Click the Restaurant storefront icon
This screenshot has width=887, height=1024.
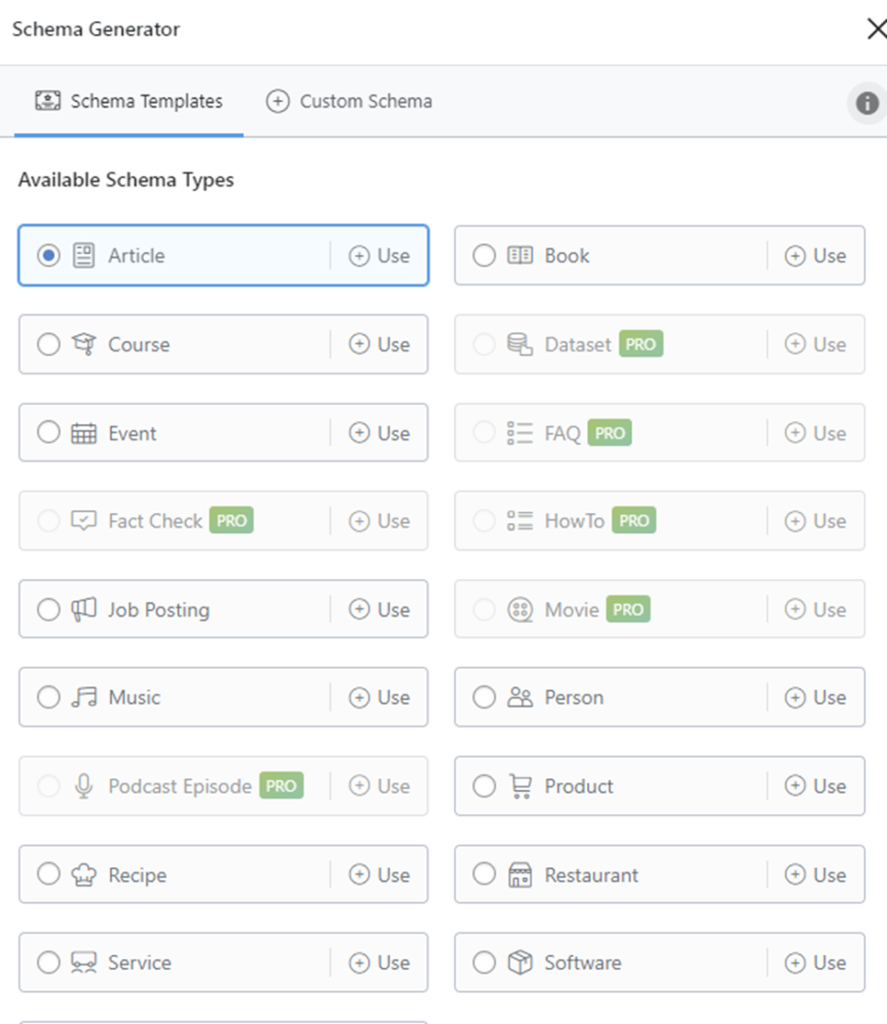[520, 874]
